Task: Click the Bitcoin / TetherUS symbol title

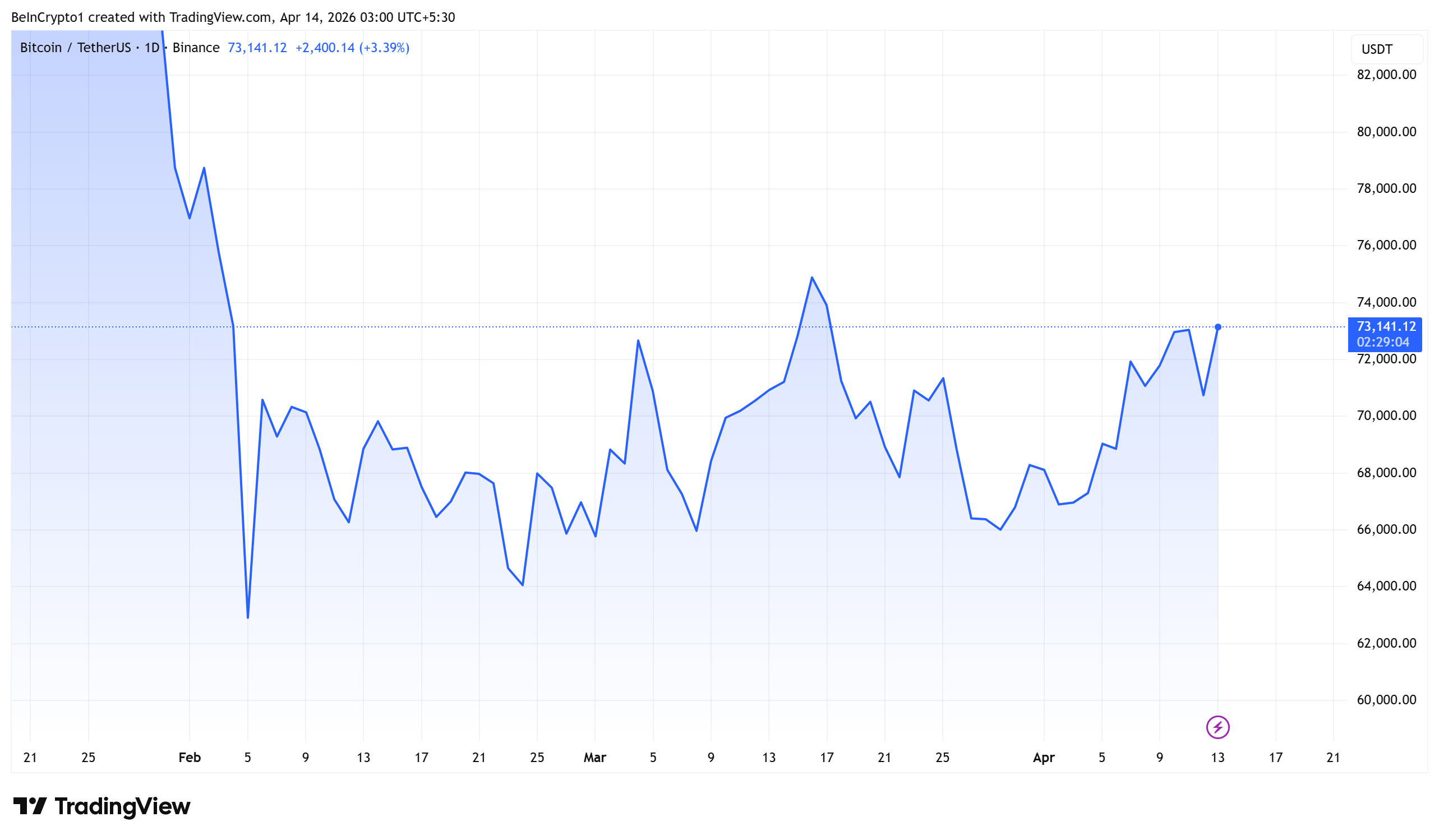Action: pyautogui.click(x=75, y=48)
